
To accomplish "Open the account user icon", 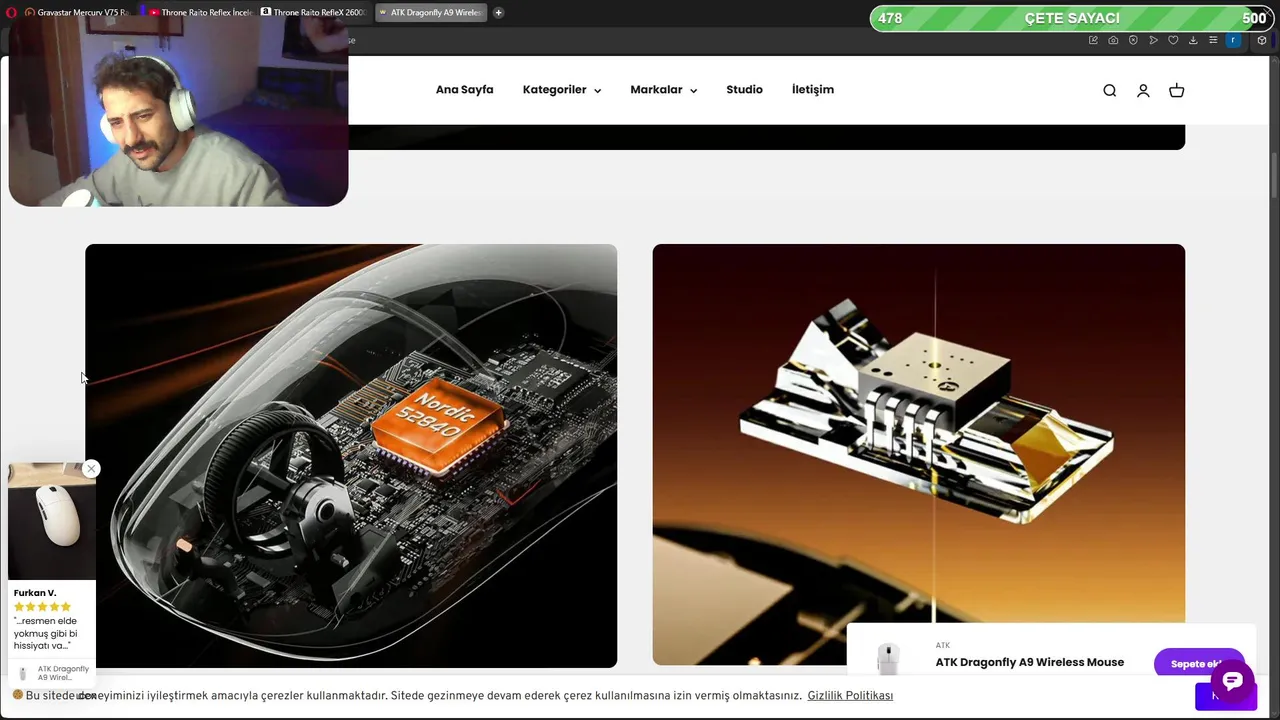I will 1143,90.
